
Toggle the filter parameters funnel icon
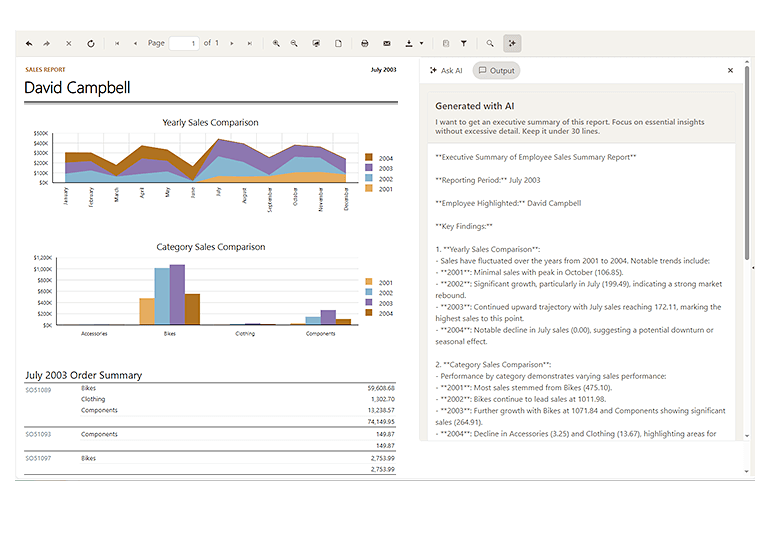(x=464, y=44)
